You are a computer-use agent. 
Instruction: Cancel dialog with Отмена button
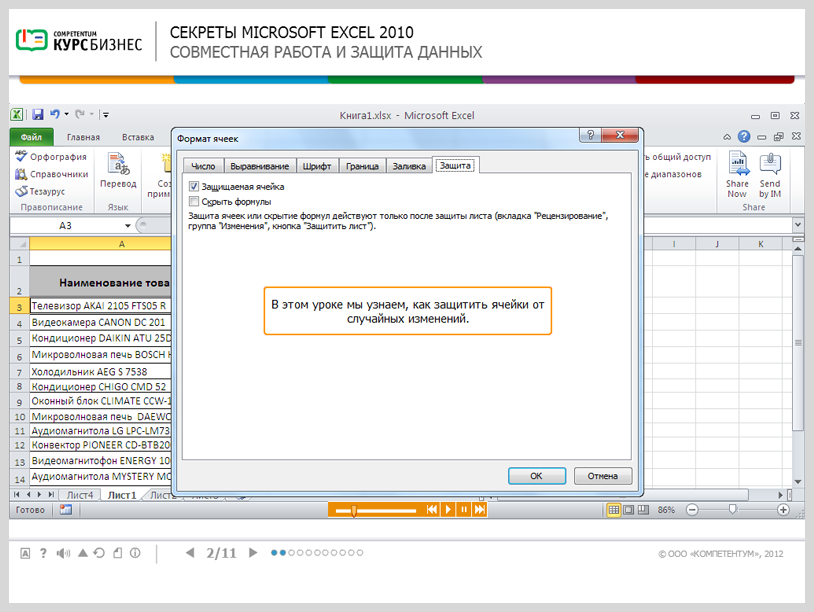[x=603, y=475]
